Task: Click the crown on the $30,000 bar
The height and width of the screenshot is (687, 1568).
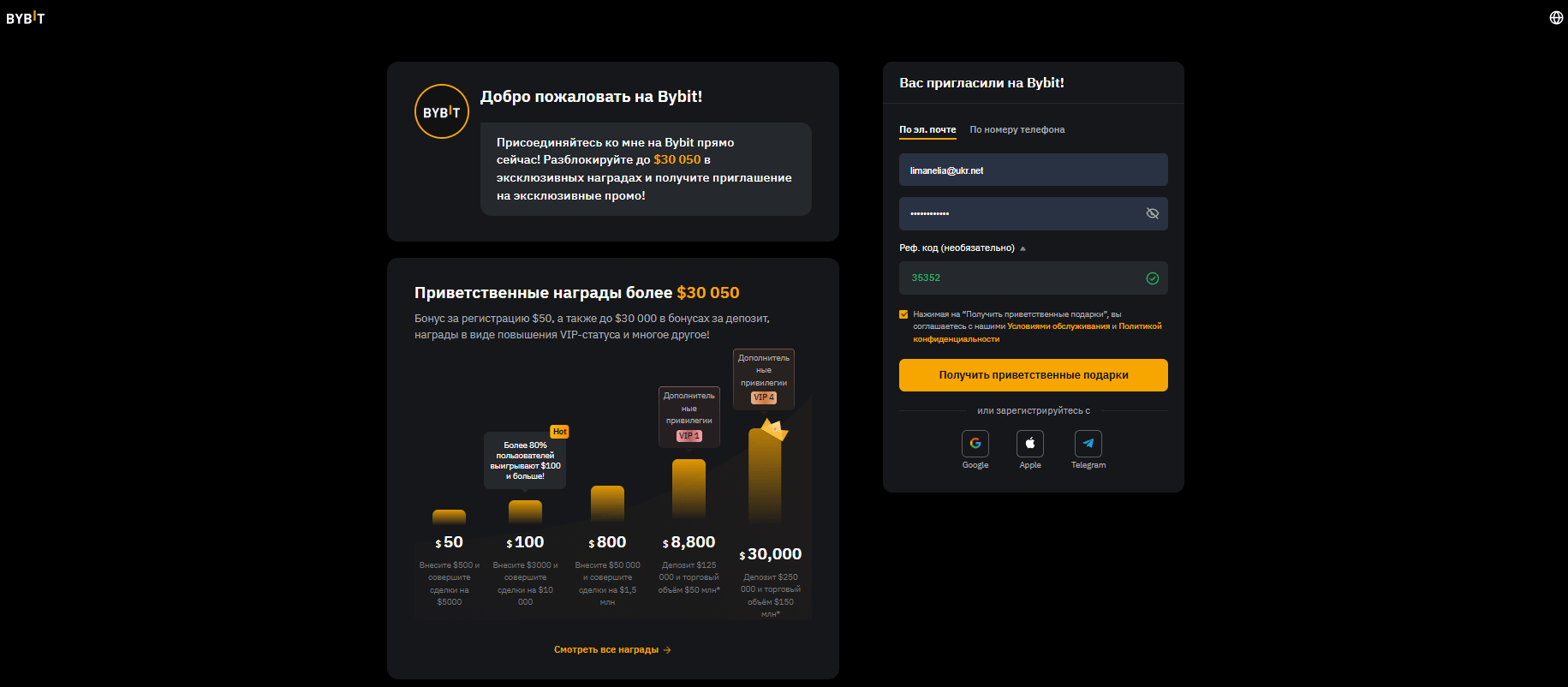Action: (x=774, y=429)
